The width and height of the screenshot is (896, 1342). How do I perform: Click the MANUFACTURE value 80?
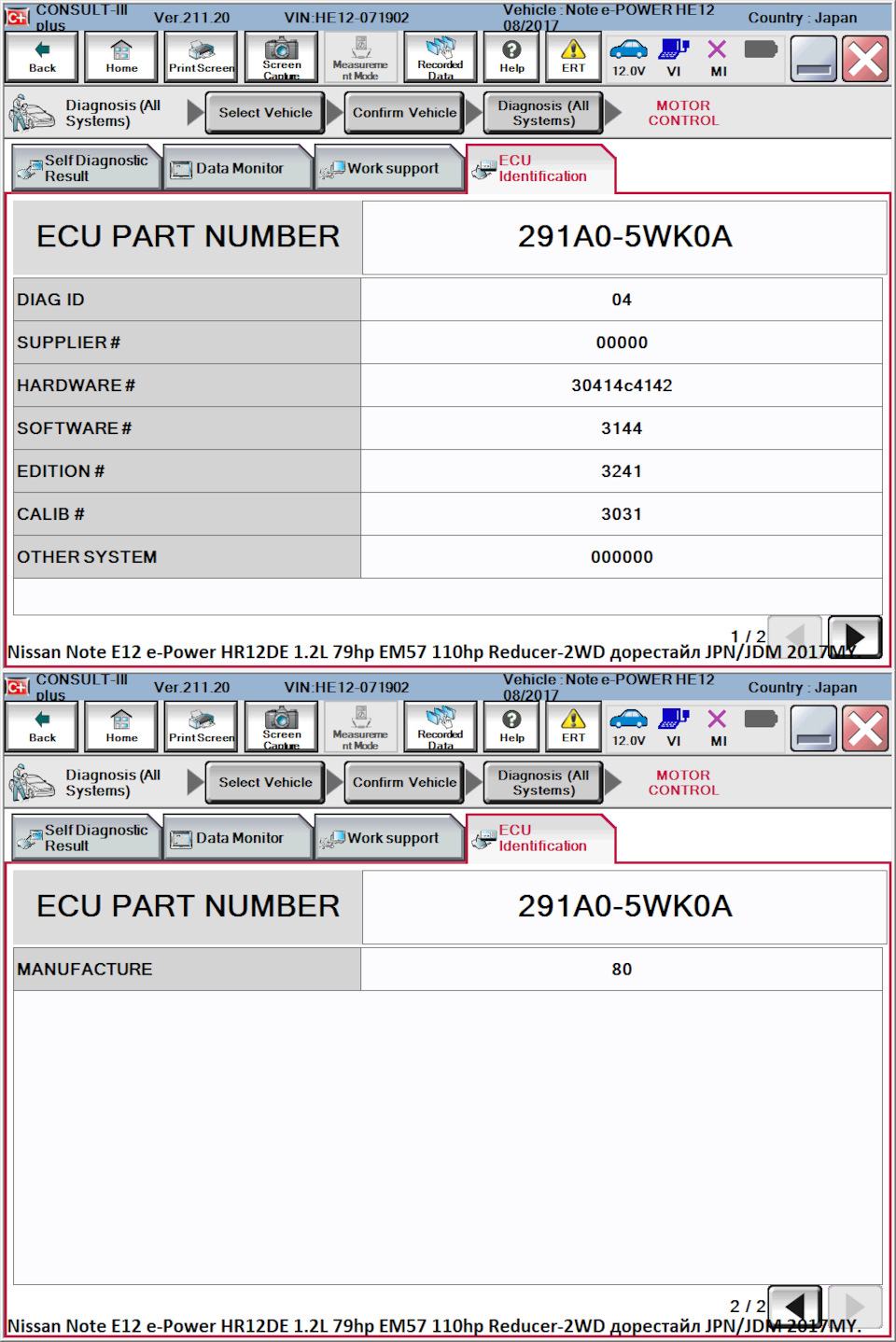point(622,970)
